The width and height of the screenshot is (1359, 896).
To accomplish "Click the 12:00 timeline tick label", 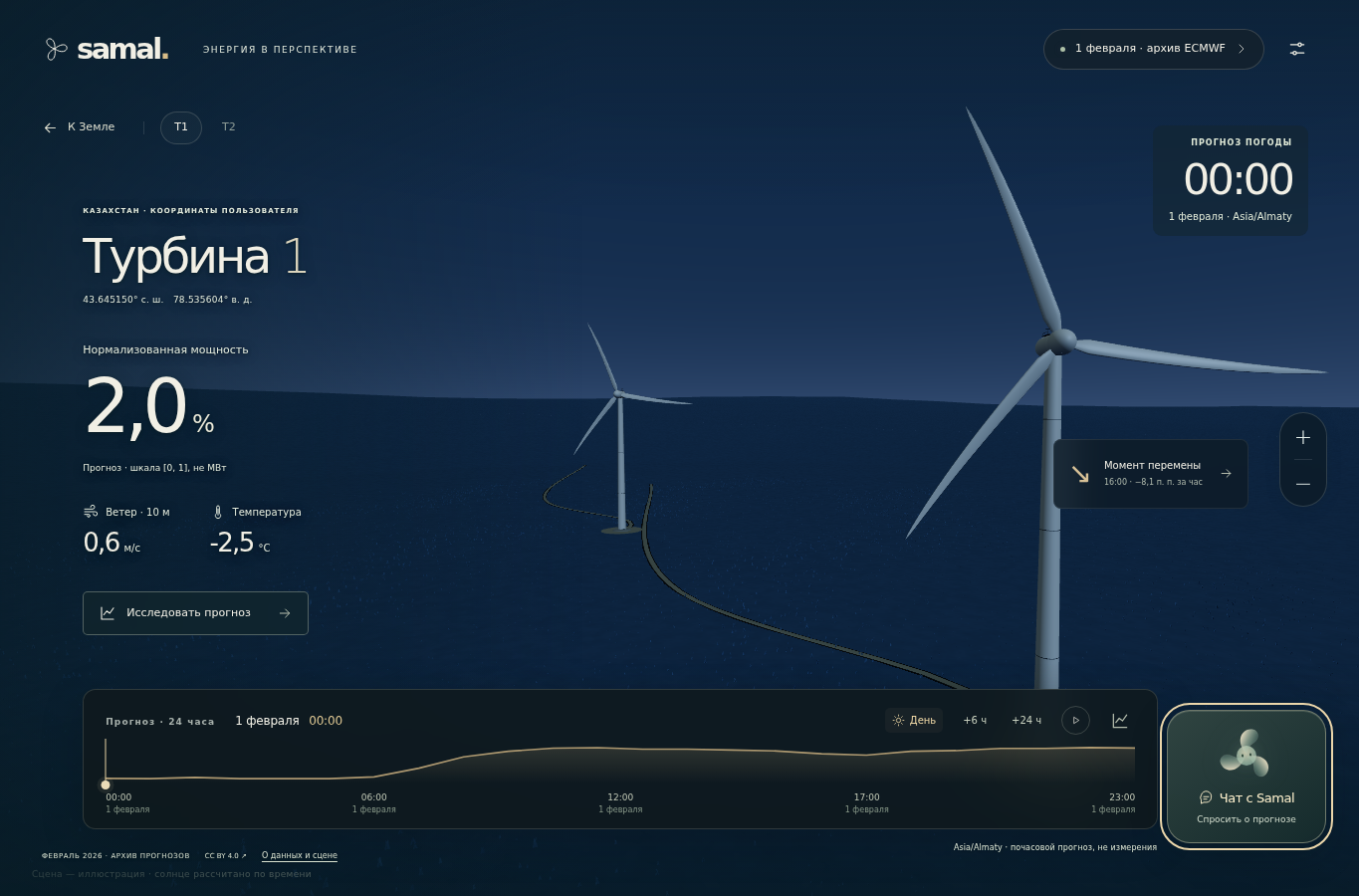I will 620,797.
